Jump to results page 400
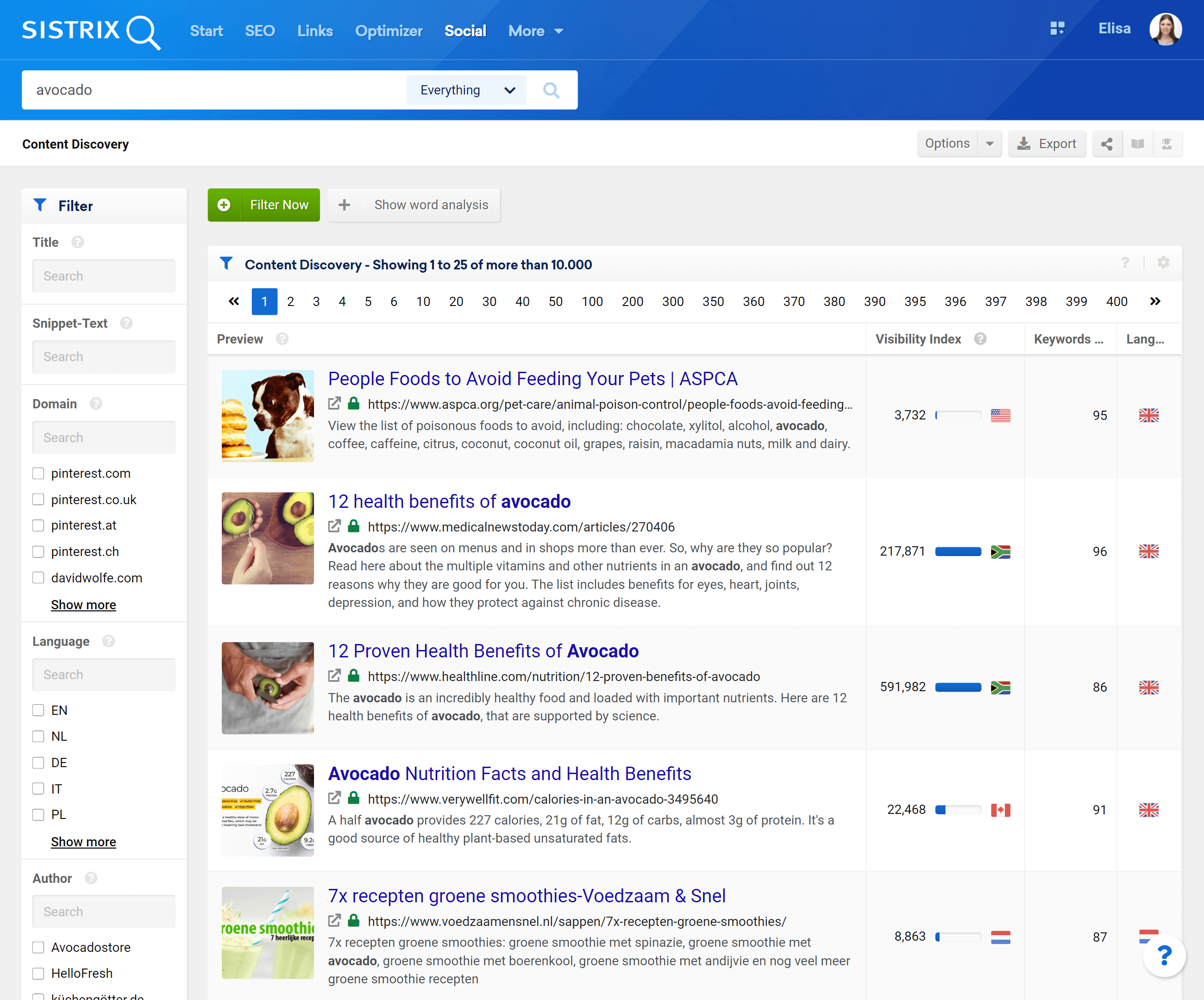The height and width of the screenshot is (1000, 1204). [1117, 301]
